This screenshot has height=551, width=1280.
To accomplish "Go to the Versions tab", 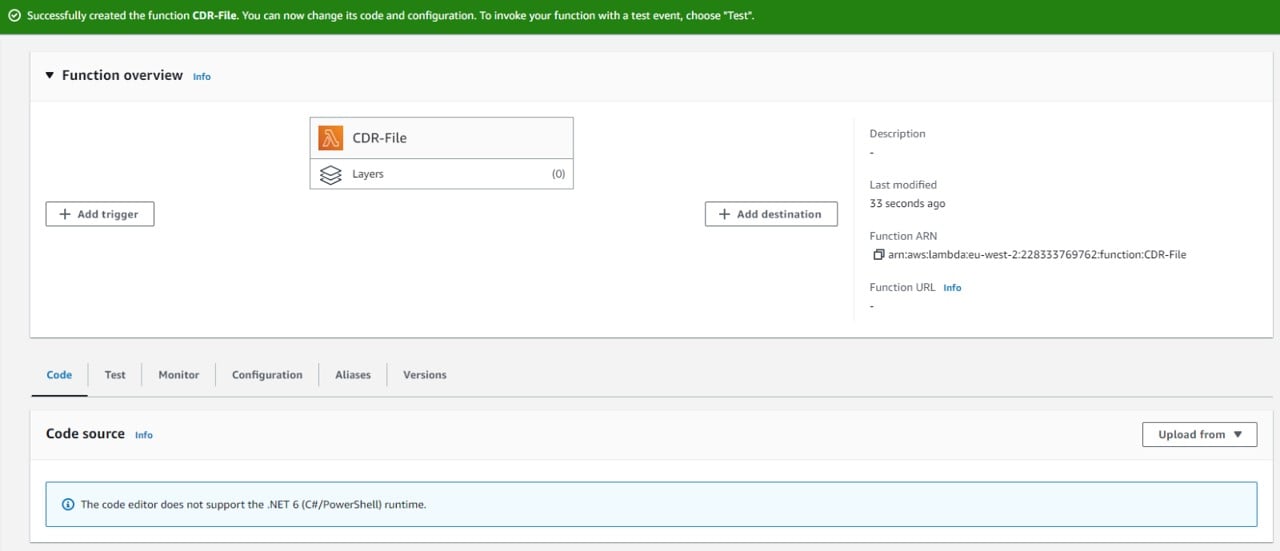I will 425,375.
